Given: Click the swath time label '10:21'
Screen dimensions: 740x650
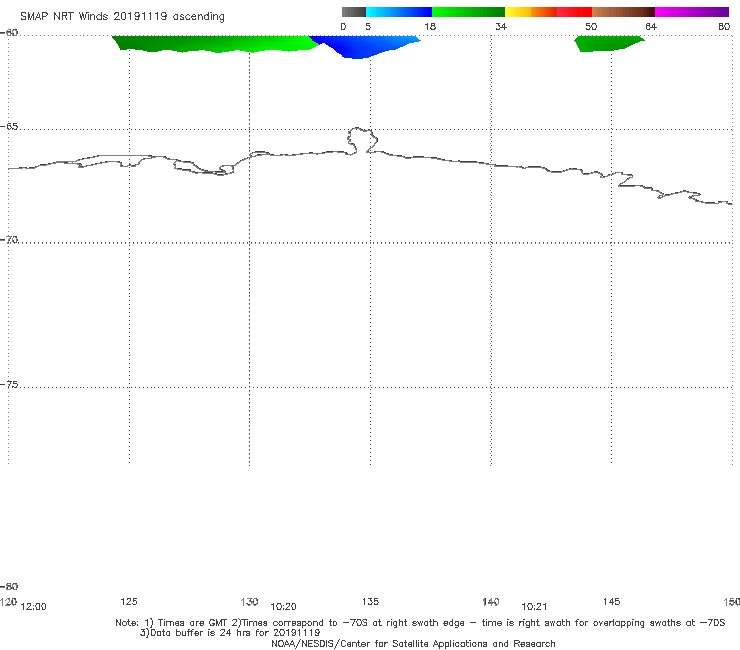Looking at the screenshot, I should coord(534,607).
